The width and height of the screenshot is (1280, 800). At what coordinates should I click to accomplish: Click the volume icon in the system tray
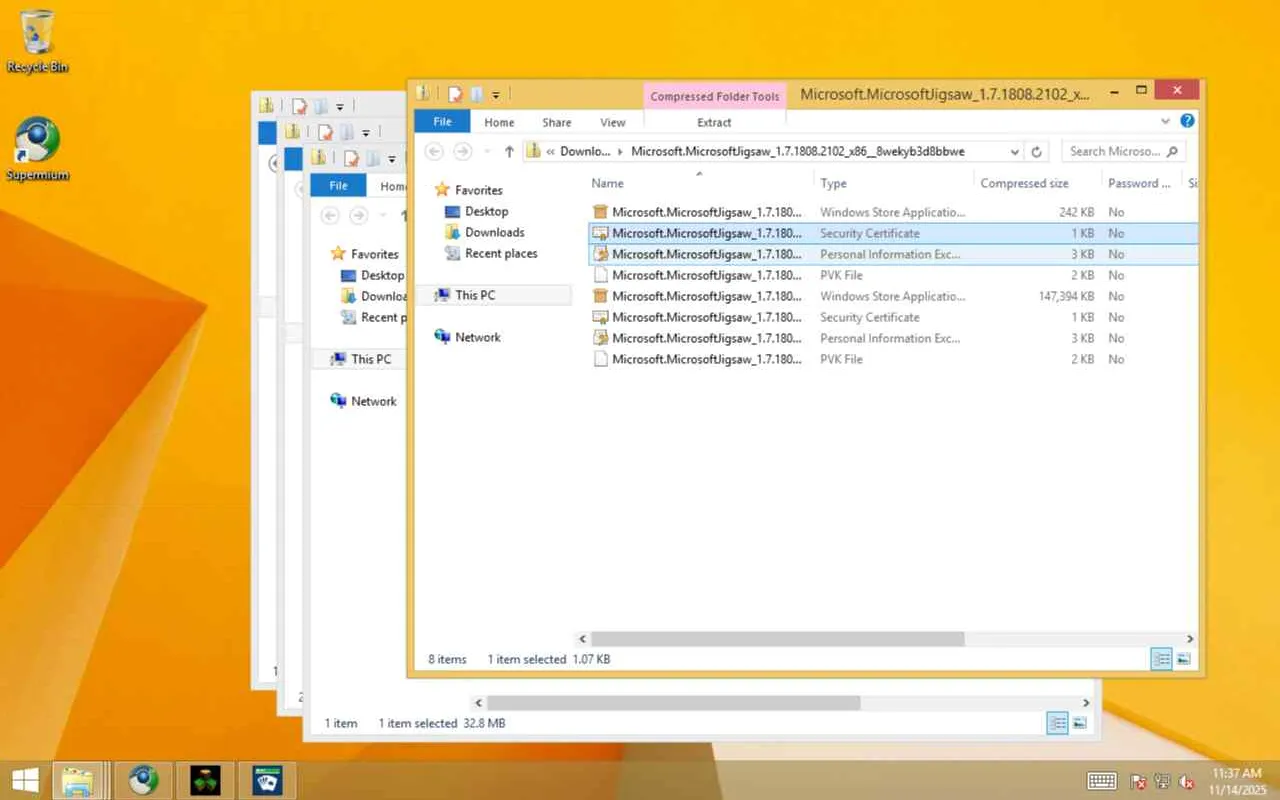click(x=1188, y=781)
